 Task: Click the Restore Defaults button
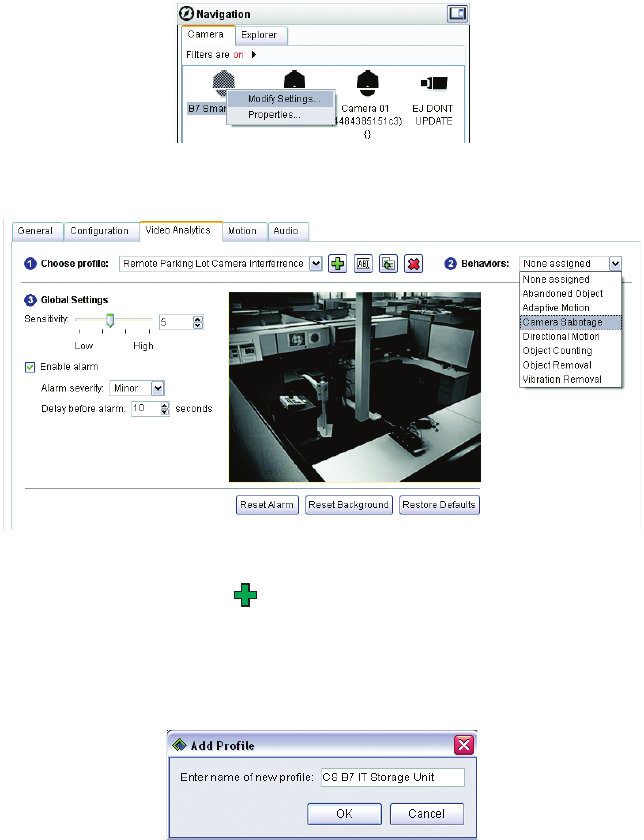coord(439,505)
